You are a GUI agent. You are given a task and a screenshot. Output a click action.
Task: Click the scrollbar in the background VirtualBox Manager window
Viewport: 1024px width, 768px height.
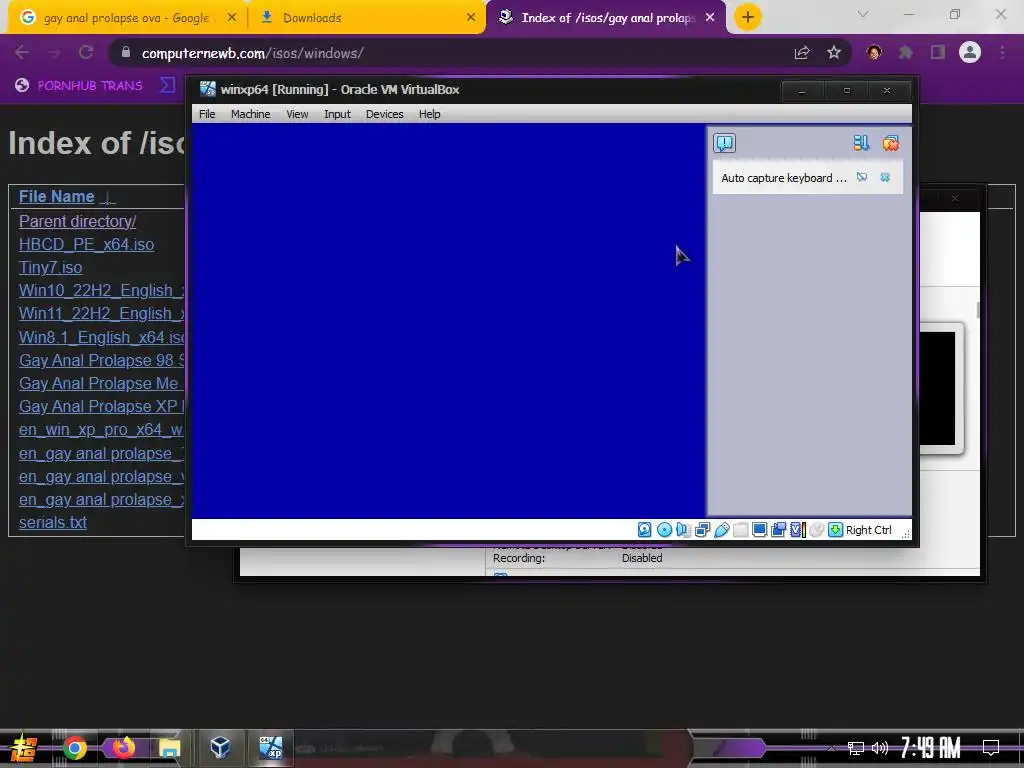[x=978, y=310]
